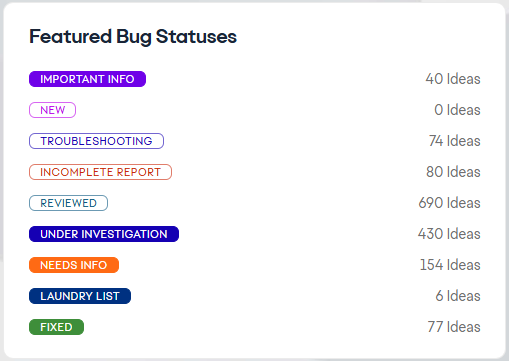This screenshot has height=361, width=509.
Task: Open the TROUBLESHOOTING status badge
Action: 96,141
